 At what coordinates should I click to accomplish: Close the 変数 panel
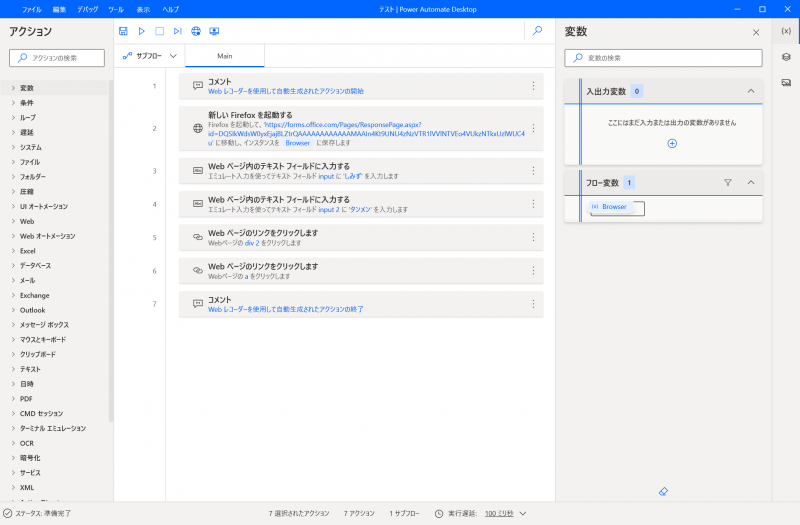(756, 32)
